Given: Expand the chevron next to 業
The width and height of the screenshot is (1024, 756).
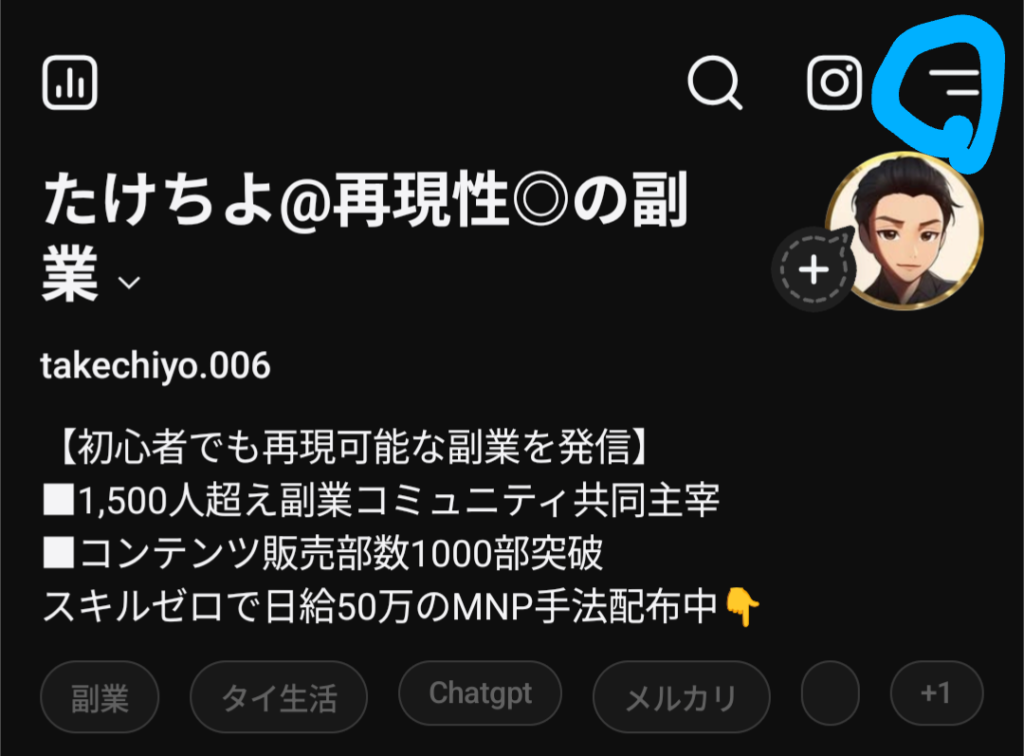Looking at the screenshot, I should coord(129,282).
